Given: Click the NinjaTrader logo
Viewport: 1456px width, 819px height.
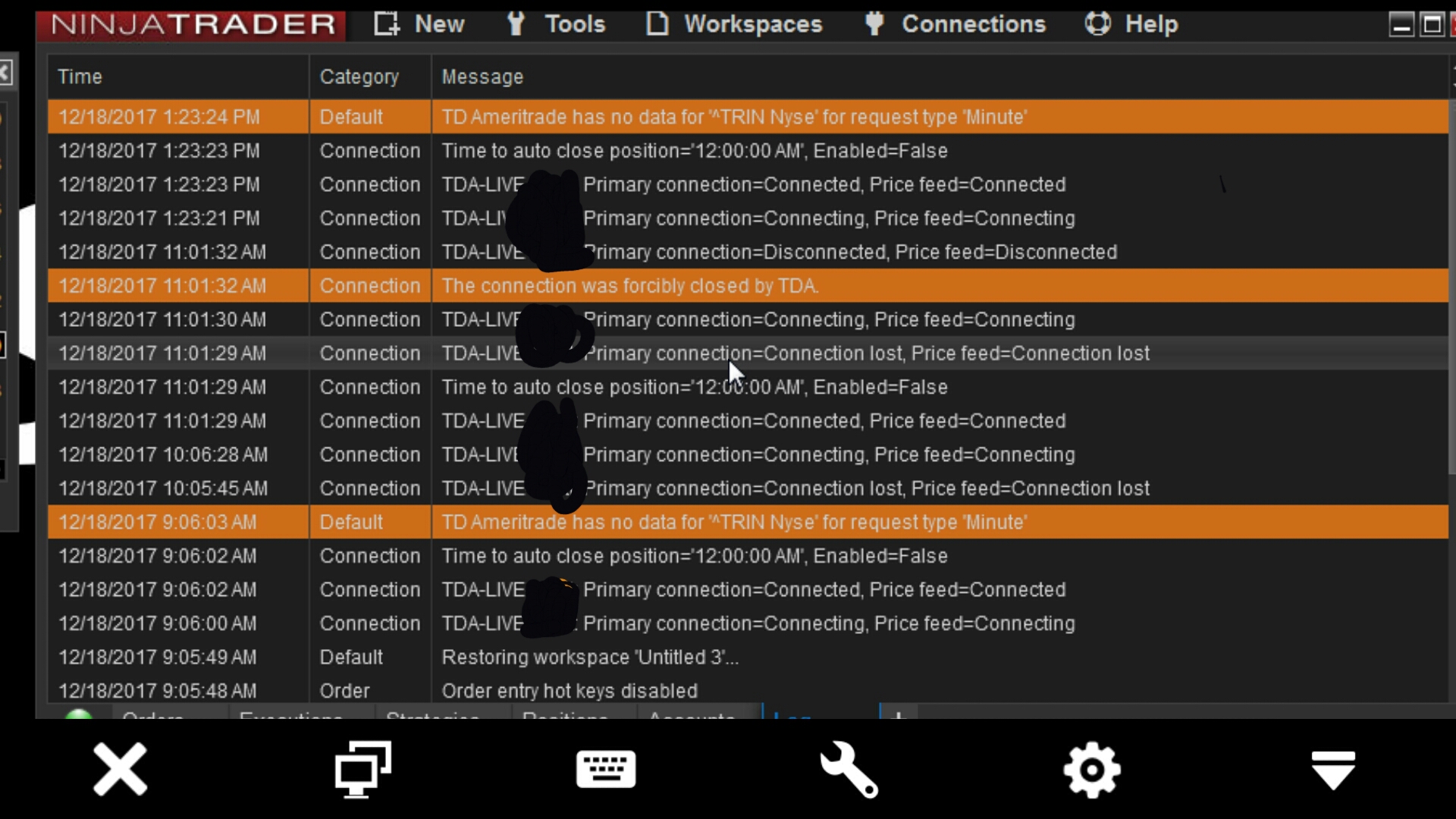Looking at the screenshot, I should [191, 25].
